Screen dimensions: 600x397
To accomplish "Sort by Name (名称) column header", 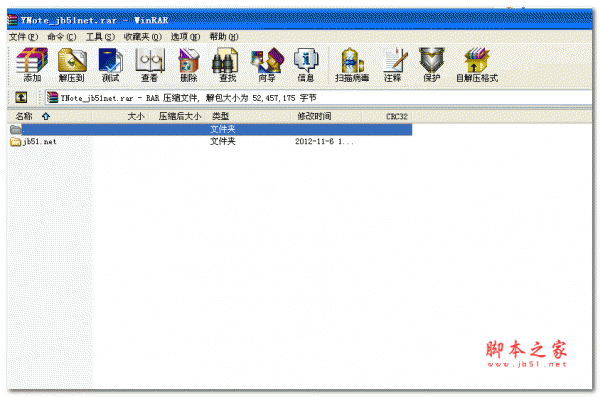I will coord(49,116).
